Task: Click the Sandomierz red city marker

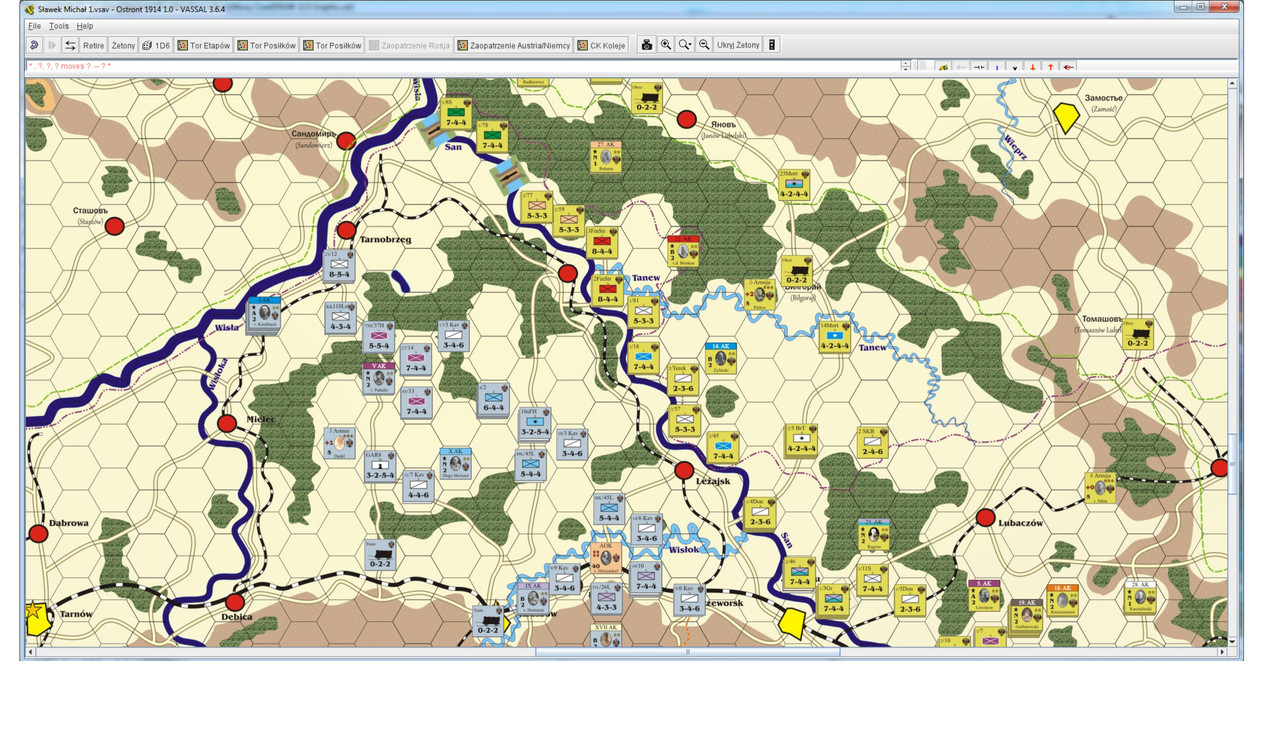Action: [x=346, y=141]
